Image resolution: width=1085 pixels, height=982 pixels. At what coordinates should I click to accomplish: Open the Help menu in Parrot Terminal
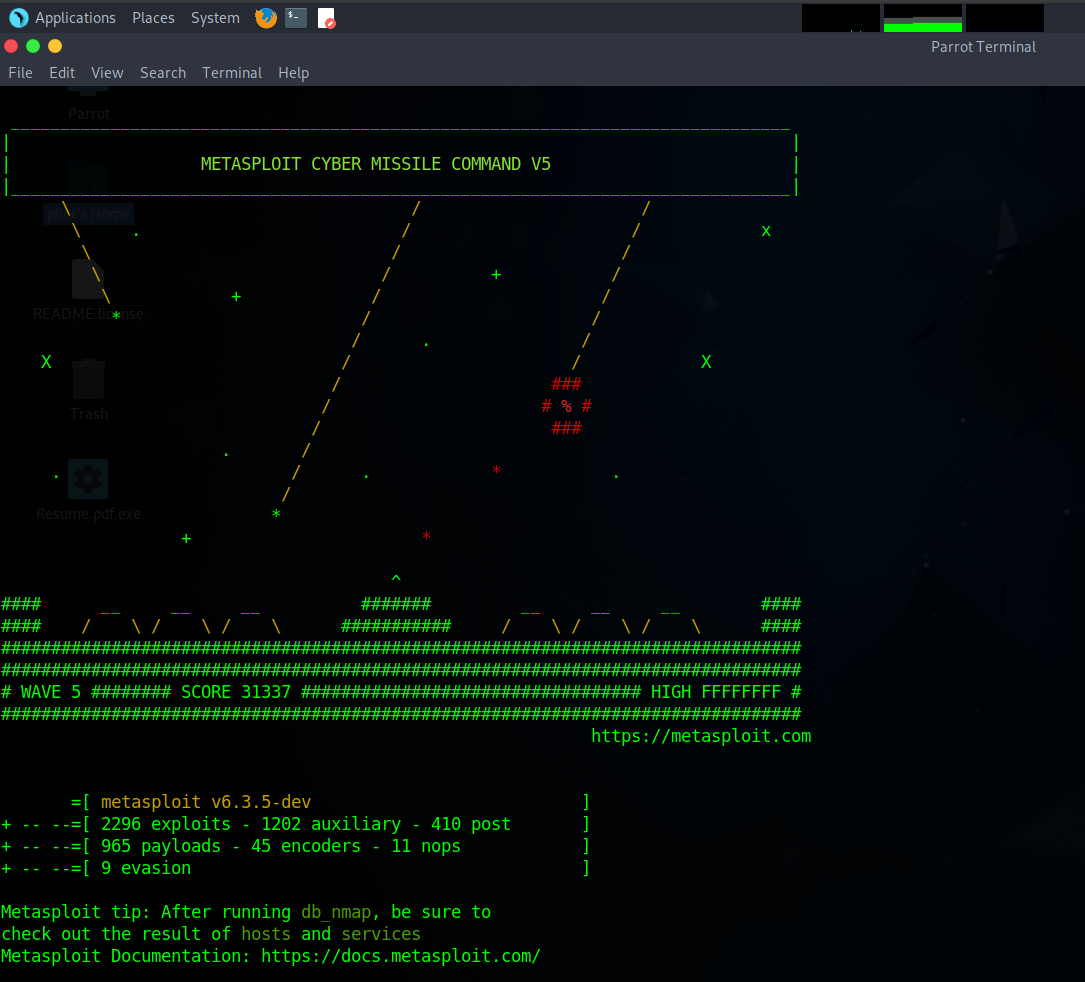[293, 72]
